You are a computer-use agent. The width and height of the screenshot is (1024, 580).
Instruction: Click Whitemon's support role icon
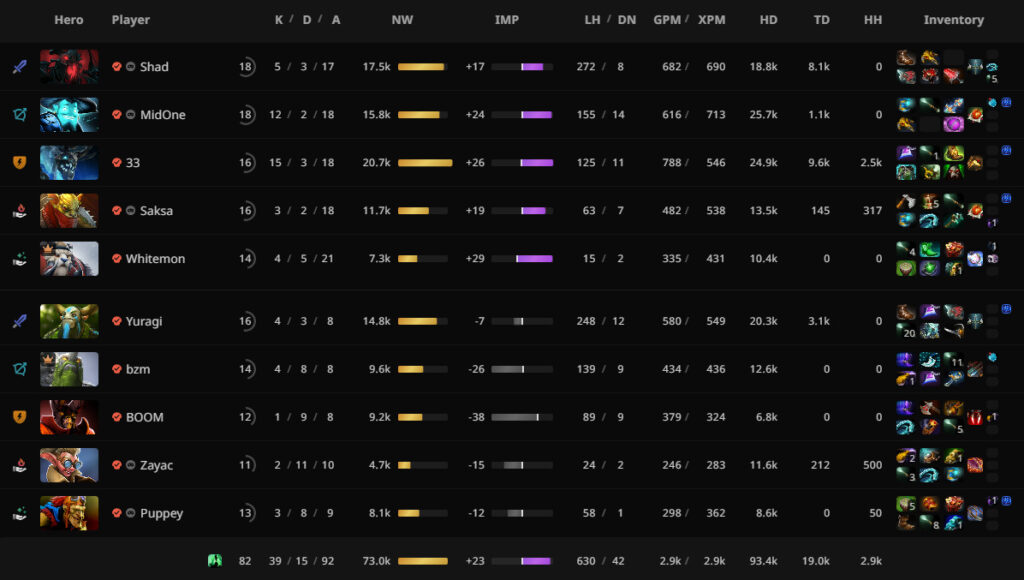point(19,259)
